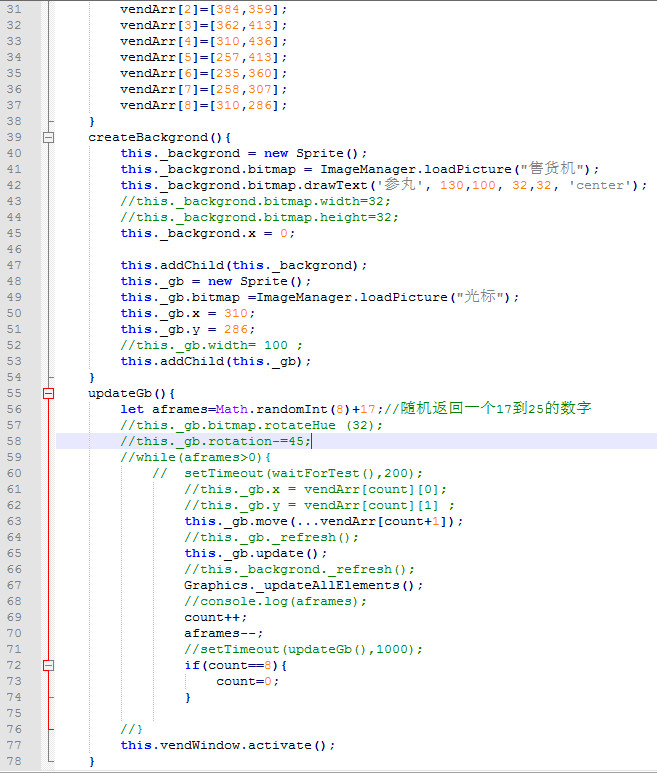657x773 pixels.
Task: Click 'this._gb.x = 310;' line
Action: (188, 314)
